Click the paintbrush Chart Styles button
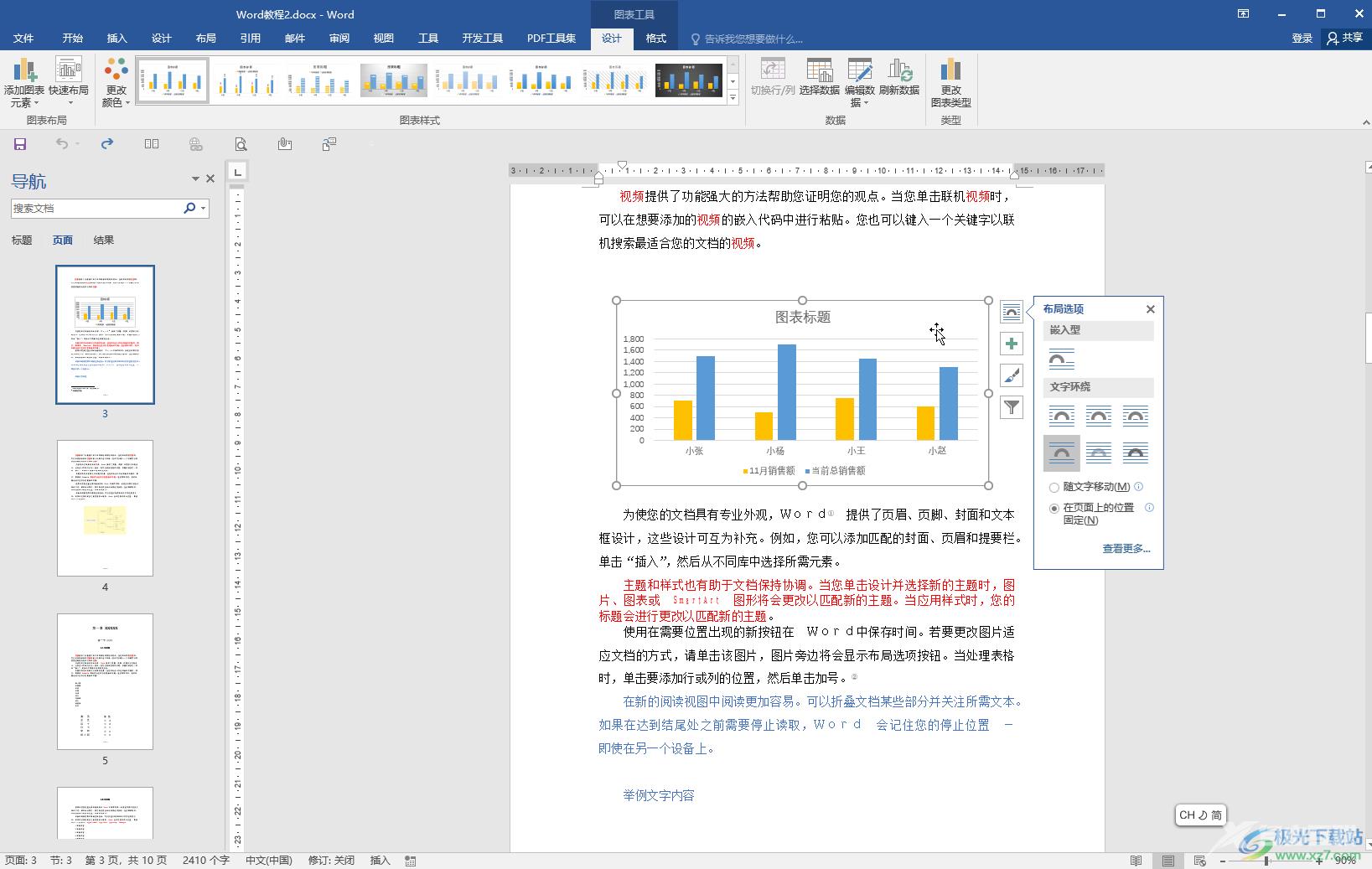1372x869 pixels. coord(1012,375)
